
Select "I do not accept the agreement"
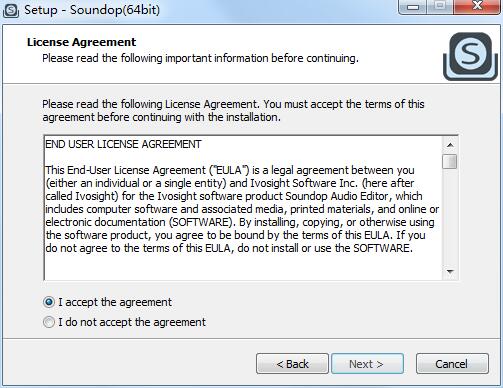pyautogui.click(x=49, y=322)
